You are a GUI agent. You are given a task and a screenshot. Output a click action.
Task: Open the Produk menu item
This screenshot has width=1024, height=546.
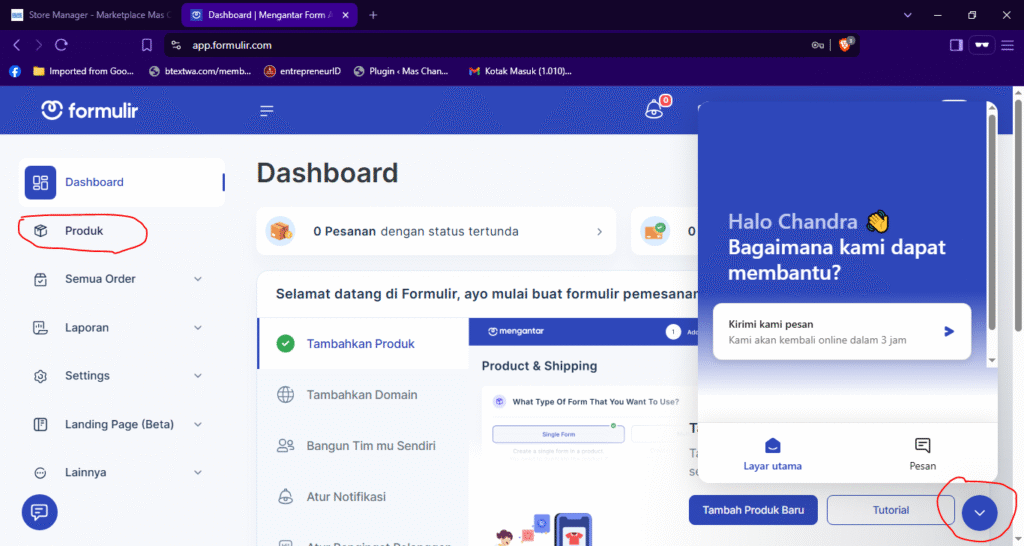[121, 231]
